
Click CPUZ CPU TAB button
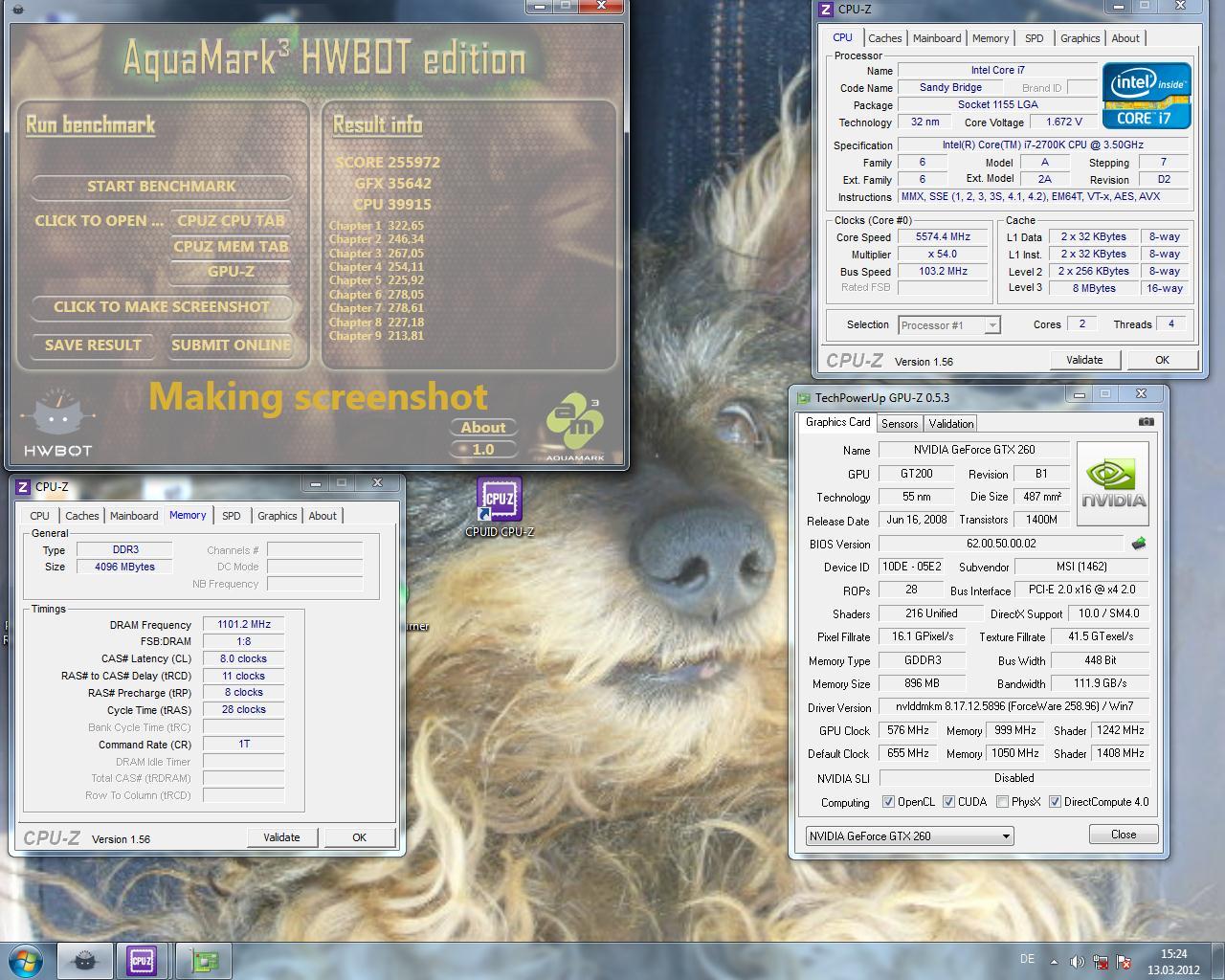pos(231,221)
